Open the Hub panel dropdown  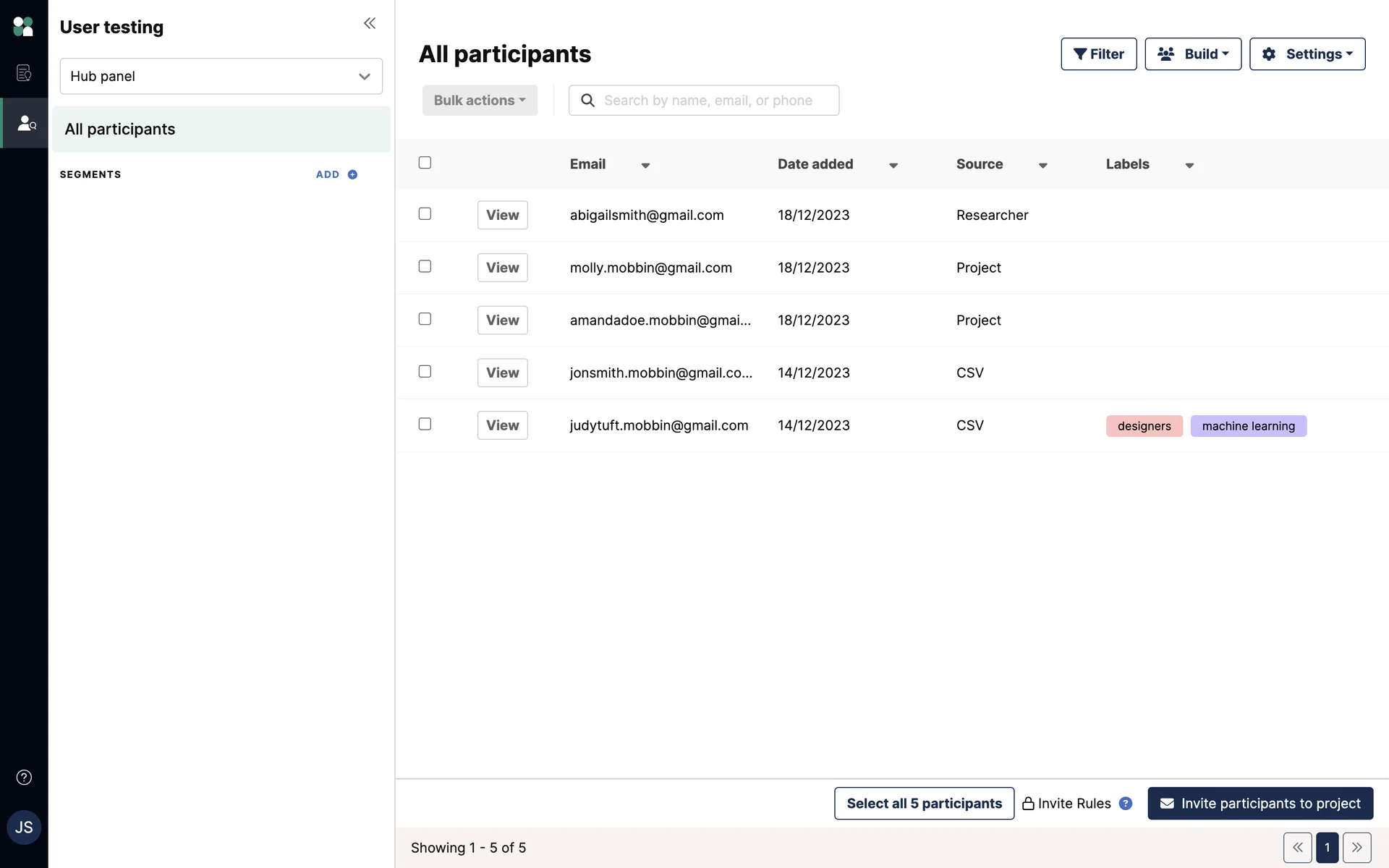(221, 76)
